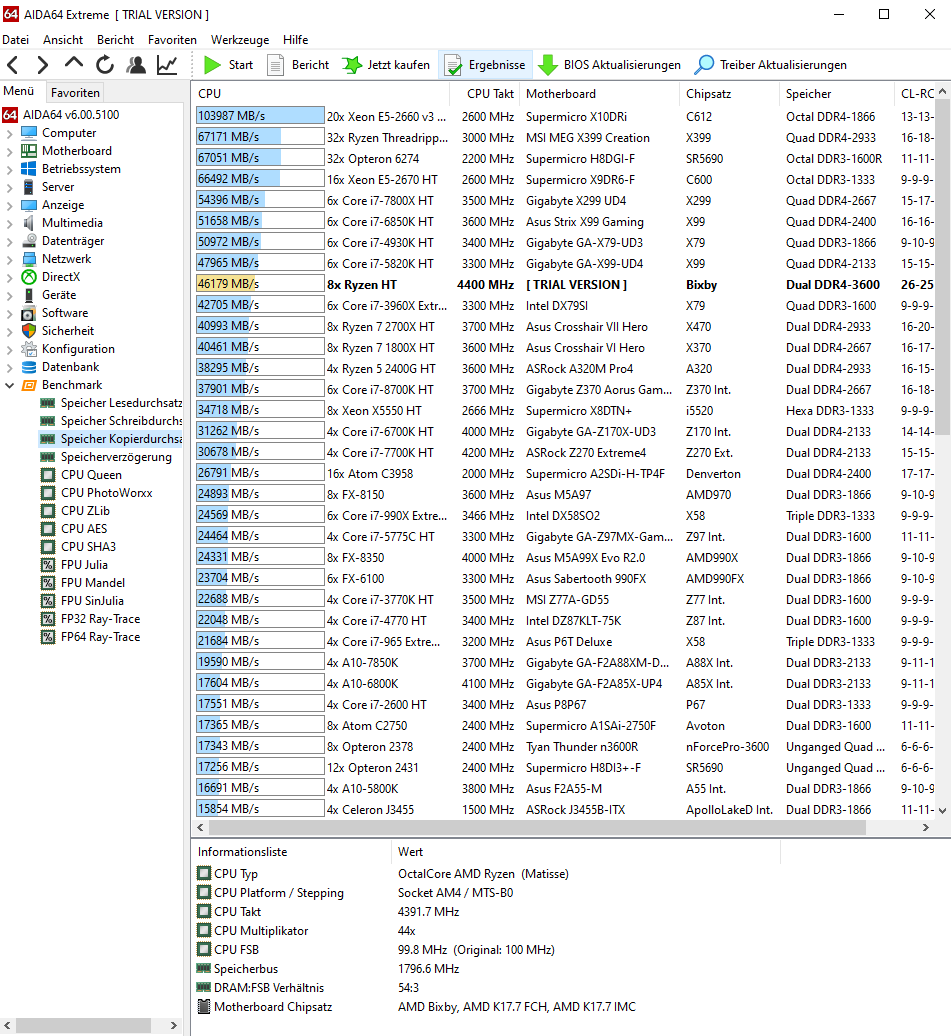This screenshot has width=951, height=1036.
Task: Open the Favoriten menu
Action: [172, 40]
